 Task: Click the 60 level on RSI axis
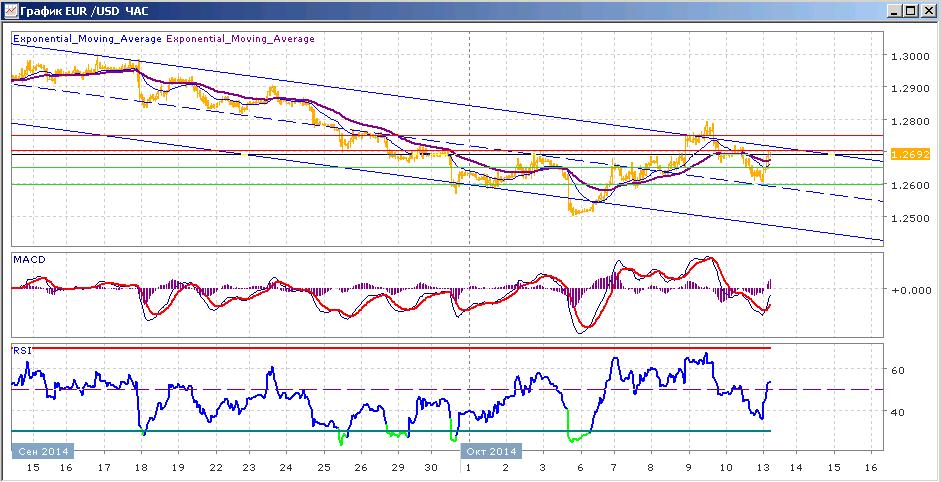pos(898,371)
